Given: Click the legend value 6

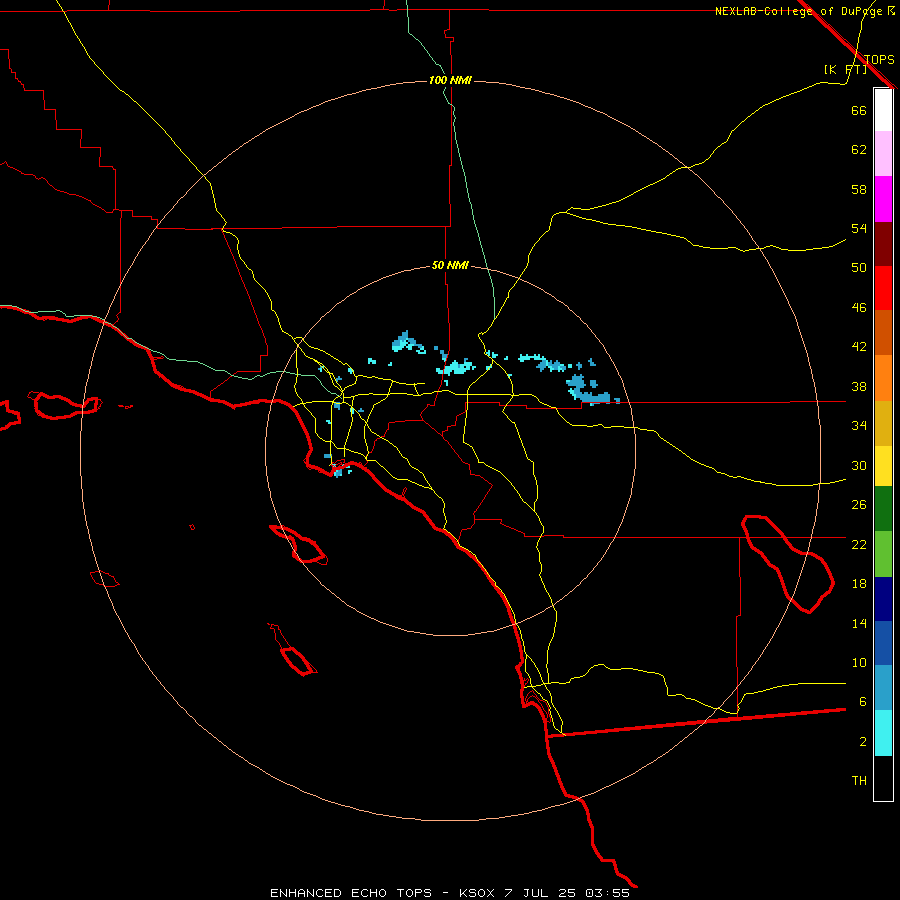Looking at the screenshot, I should click(x=862, y=701).
